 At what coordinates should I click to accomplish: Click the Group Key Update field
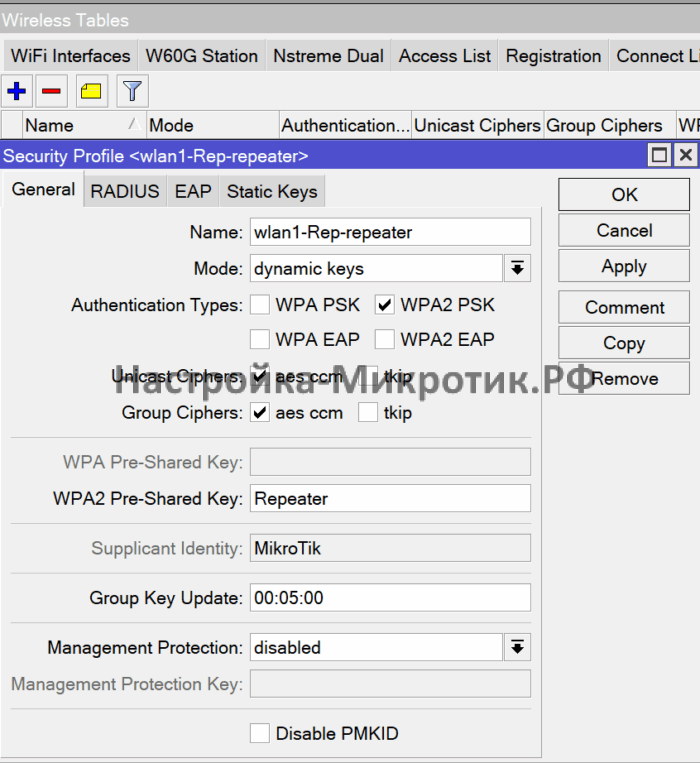coord(390,598)
